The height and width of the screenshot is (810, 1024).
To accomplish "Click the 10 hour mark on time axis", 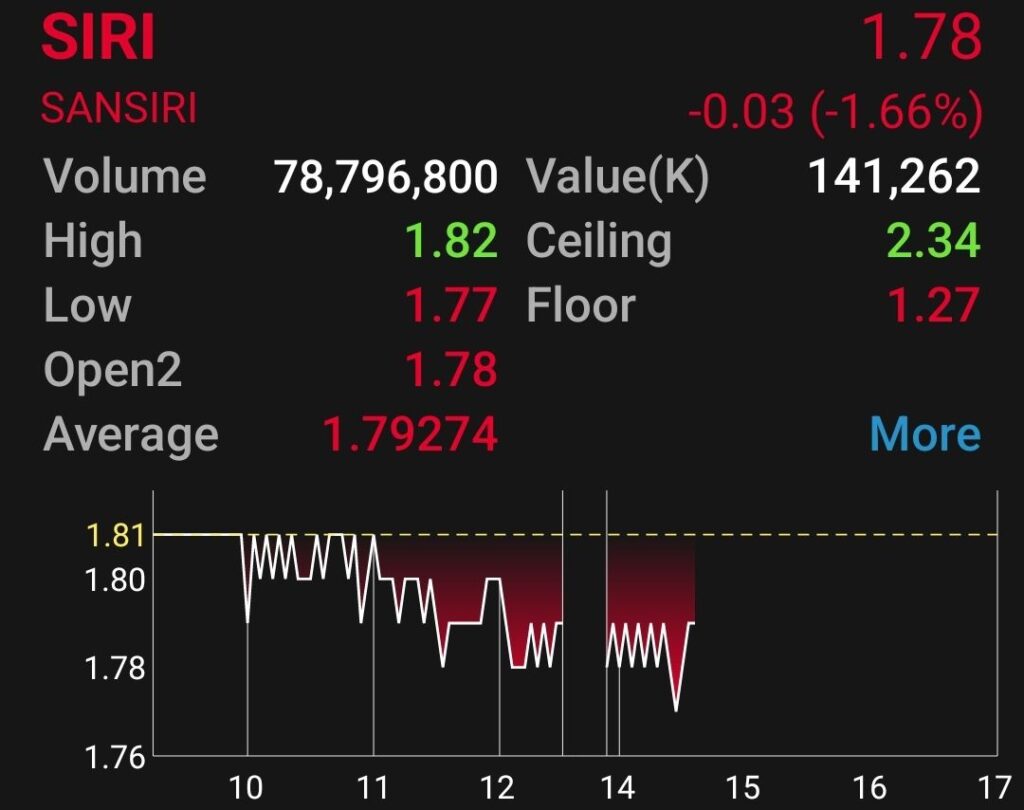I will [246, 788].
